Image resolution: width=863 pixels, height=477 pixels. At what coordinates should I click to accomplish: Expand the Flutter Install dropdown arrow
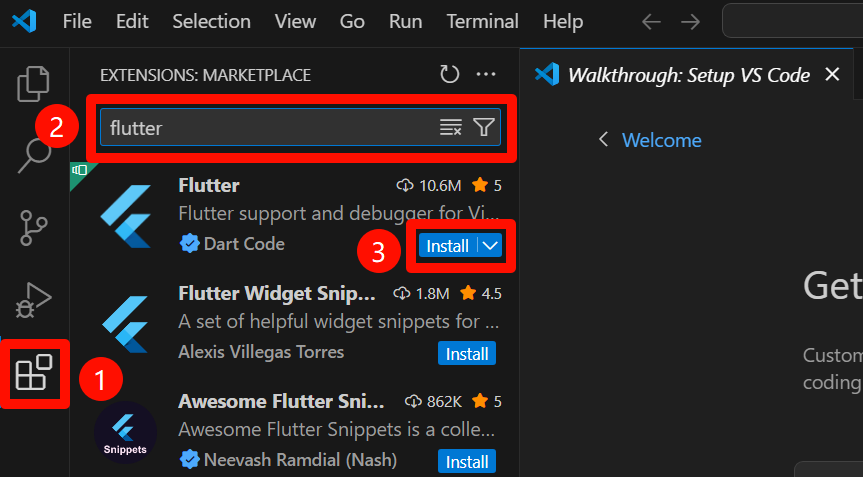[x=489, y=246]
